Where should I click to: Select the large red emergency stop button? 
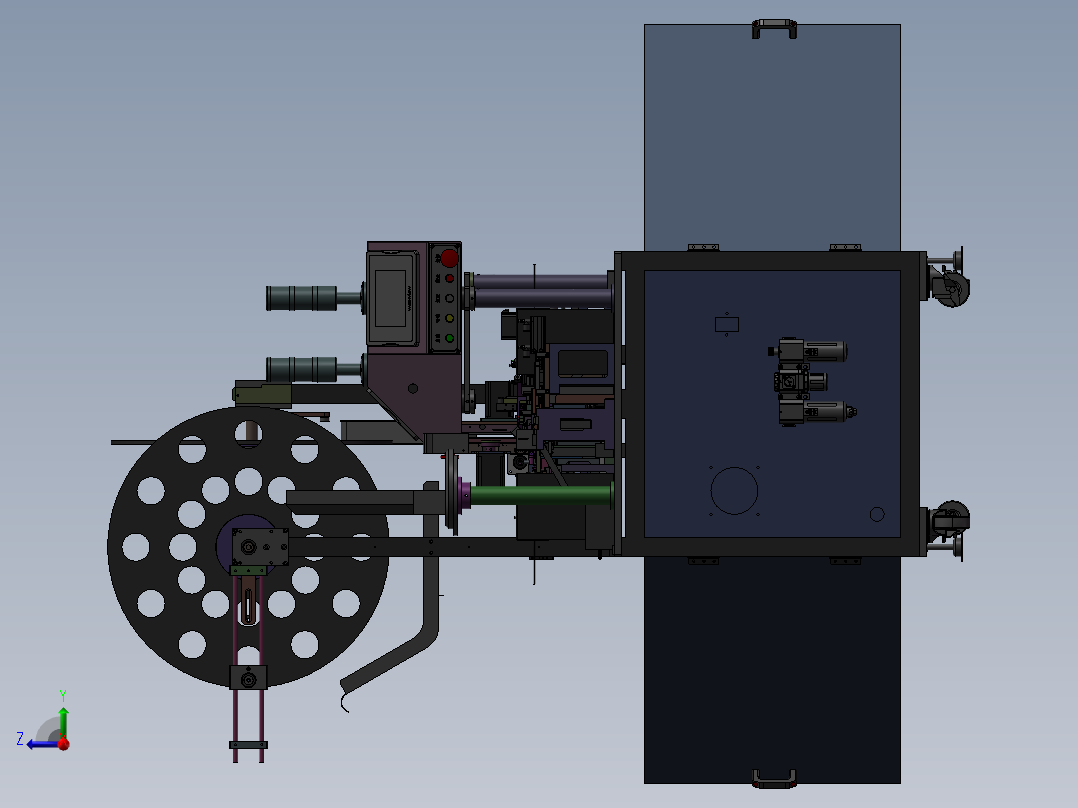[x=449, y=259]
